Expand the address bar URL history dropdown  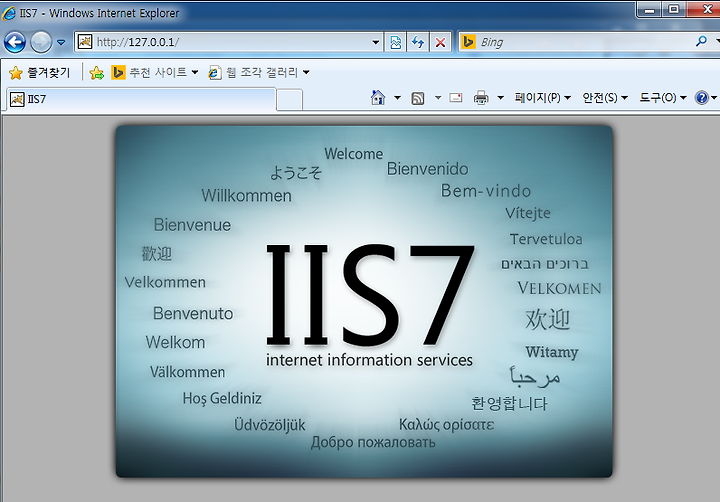(x=376, y=42)
